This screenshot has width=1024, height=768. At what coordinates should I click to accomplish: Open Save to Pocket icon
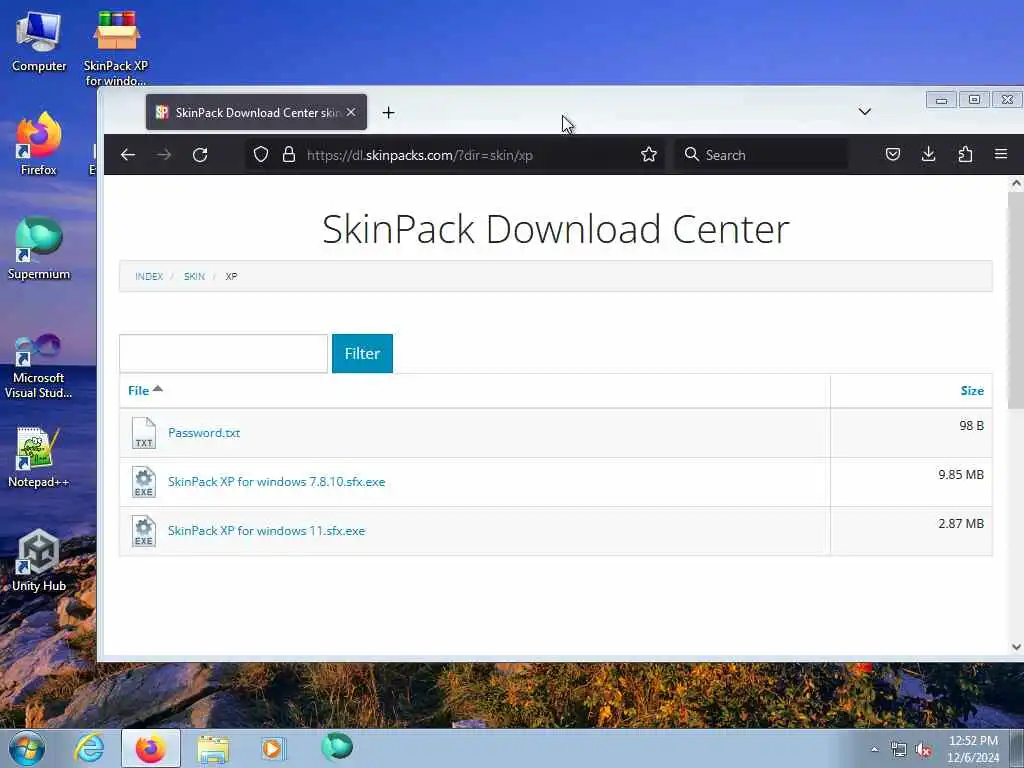click(893, 154)
